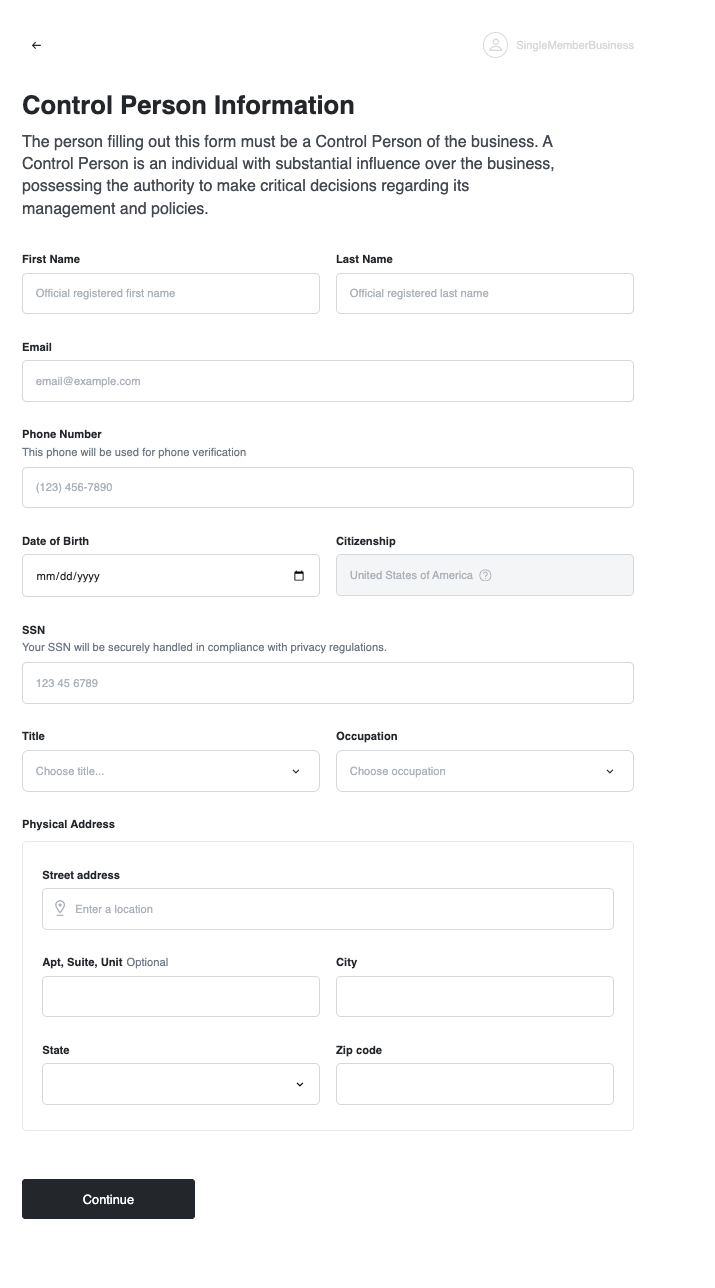Image resolution: width=715 pixels, height=1288 pixels.
Task: Click the Continue button
Action: (108, 1198)
